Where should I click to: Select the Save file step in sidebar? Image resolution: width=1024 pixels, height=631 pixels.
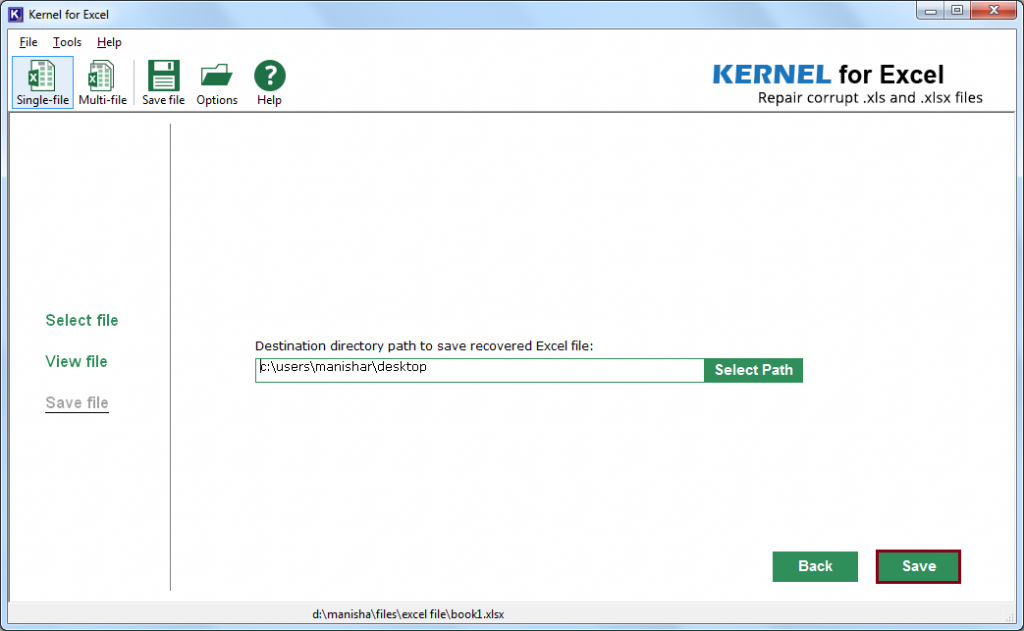tap(76, 402)
